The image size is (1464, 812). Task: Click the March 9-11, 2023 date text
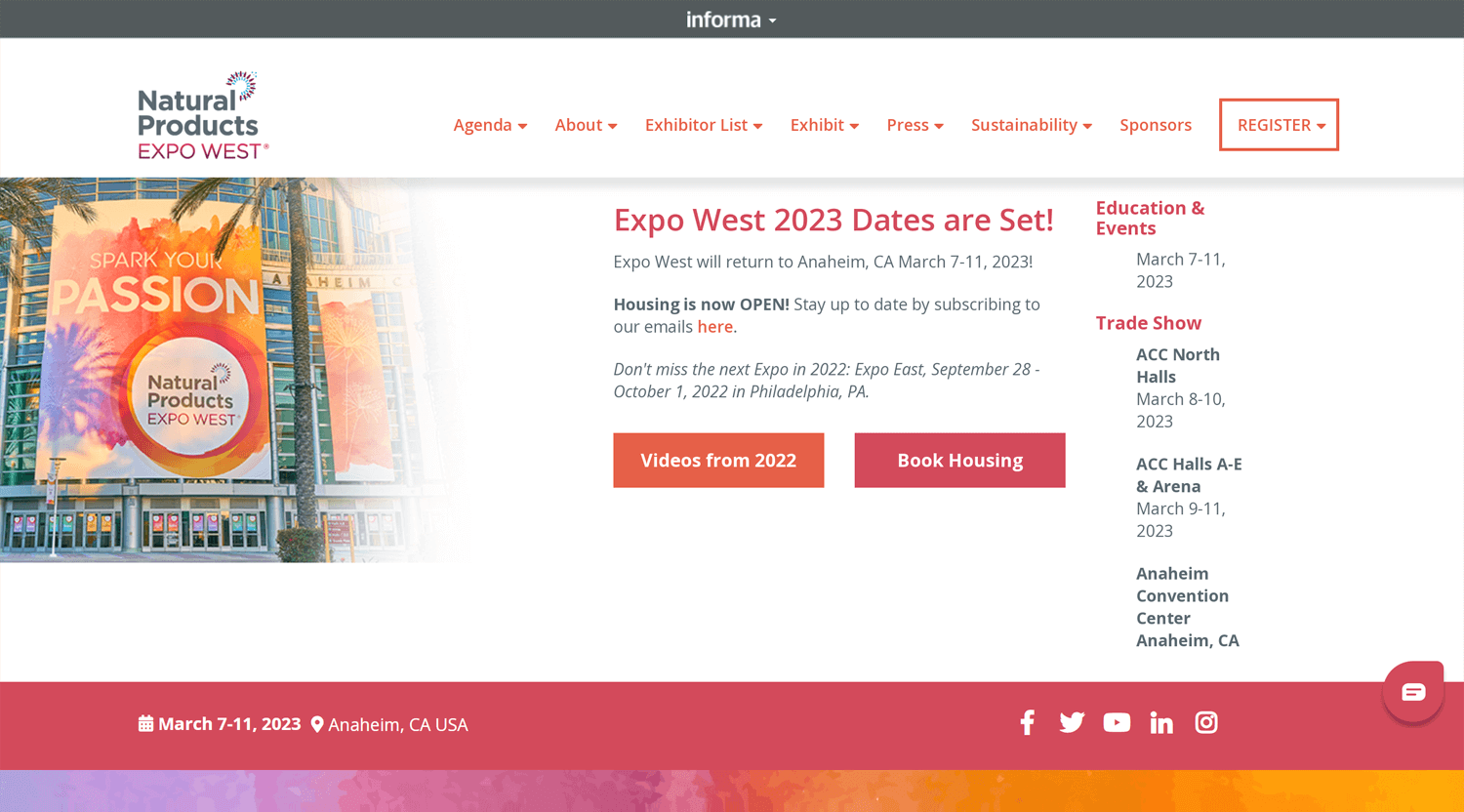(1181, 519)
